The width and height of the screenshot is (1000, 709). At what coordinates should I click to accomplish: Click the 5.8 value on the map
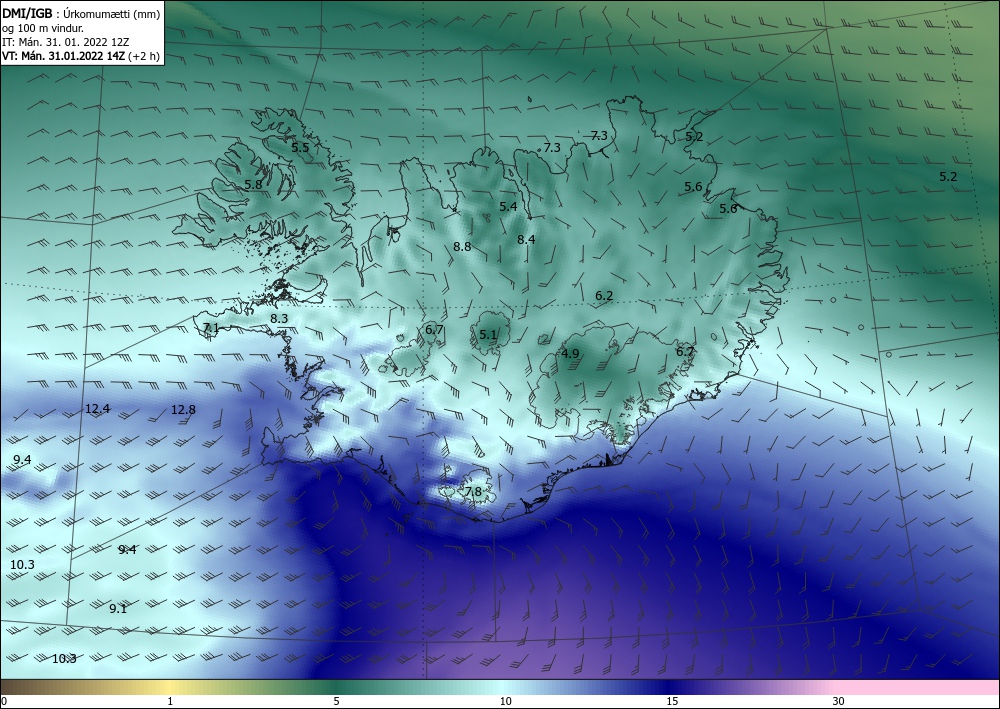point(253,184)
